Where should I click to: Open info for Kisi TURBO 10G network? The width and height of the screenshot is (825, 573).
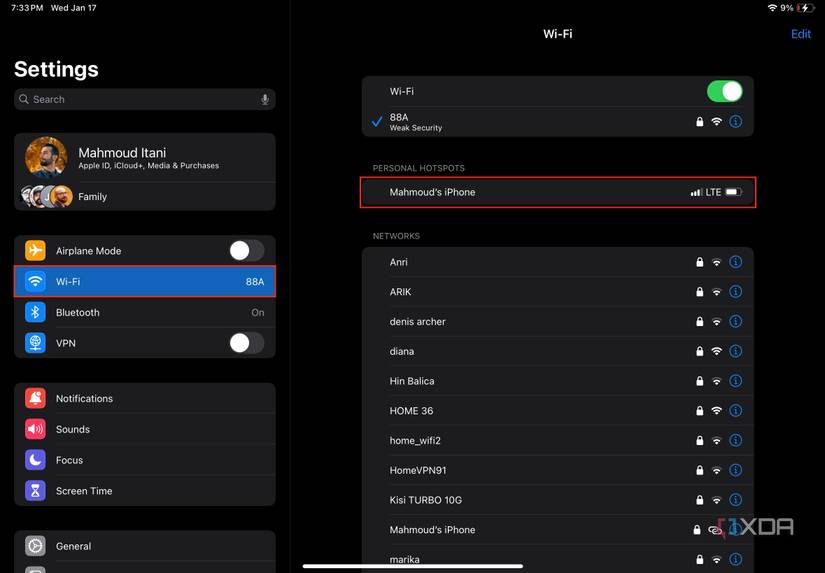pos(736,499)
